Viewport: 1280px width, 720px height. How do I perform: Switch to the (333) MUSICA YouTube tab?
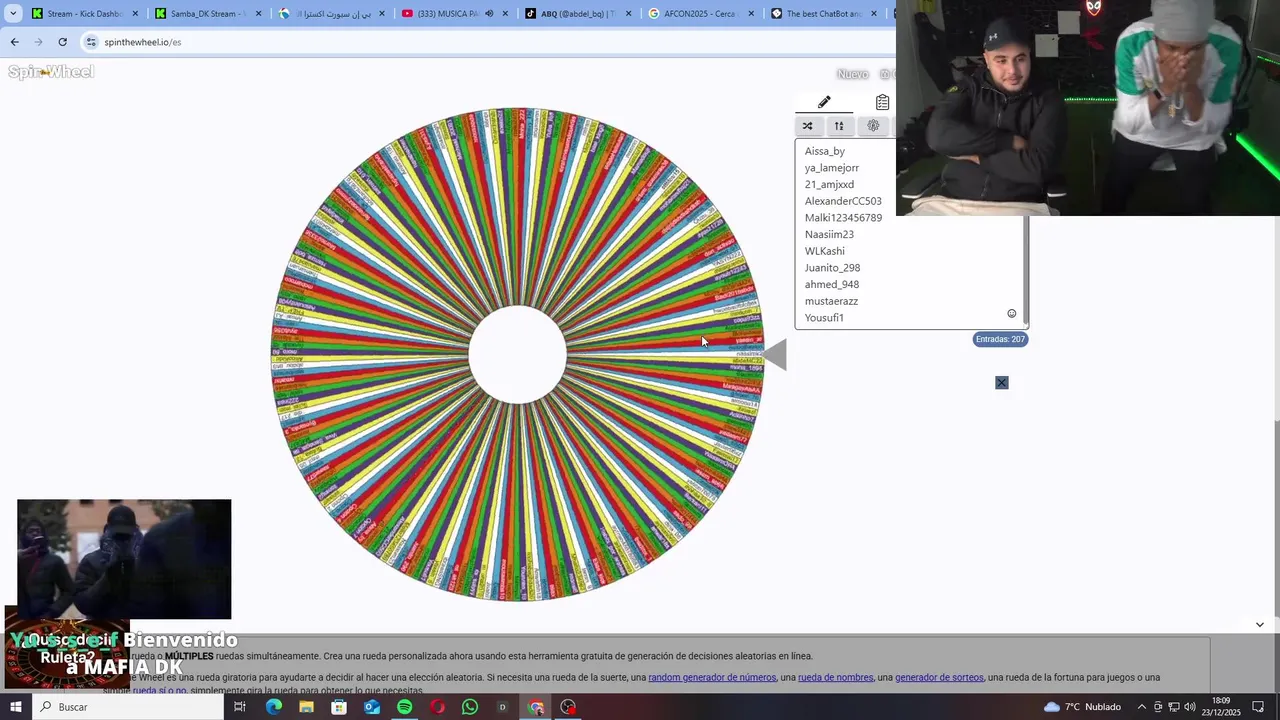point(457,14)
